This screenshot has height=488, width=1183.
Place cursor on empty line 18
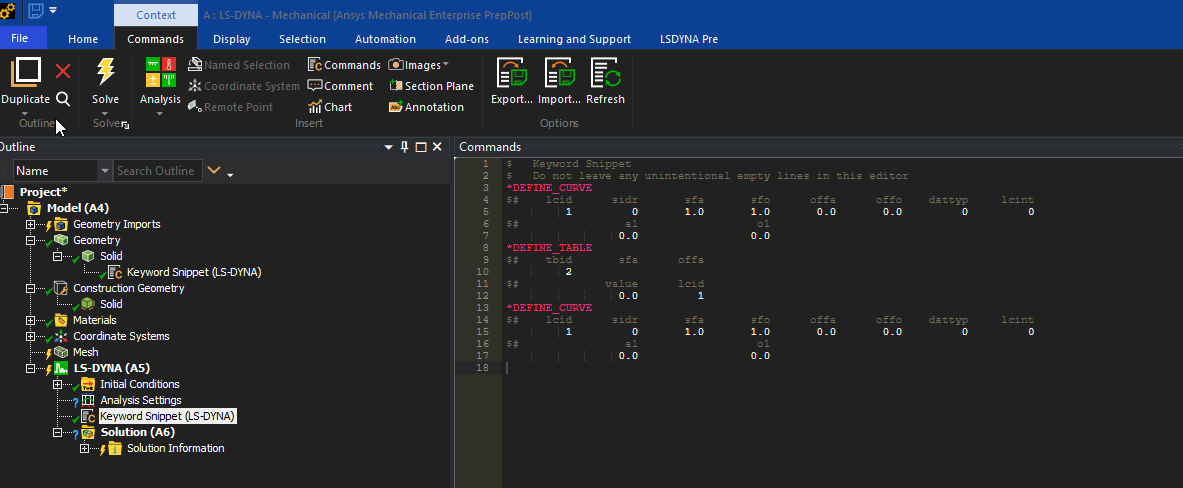(841, 368)
